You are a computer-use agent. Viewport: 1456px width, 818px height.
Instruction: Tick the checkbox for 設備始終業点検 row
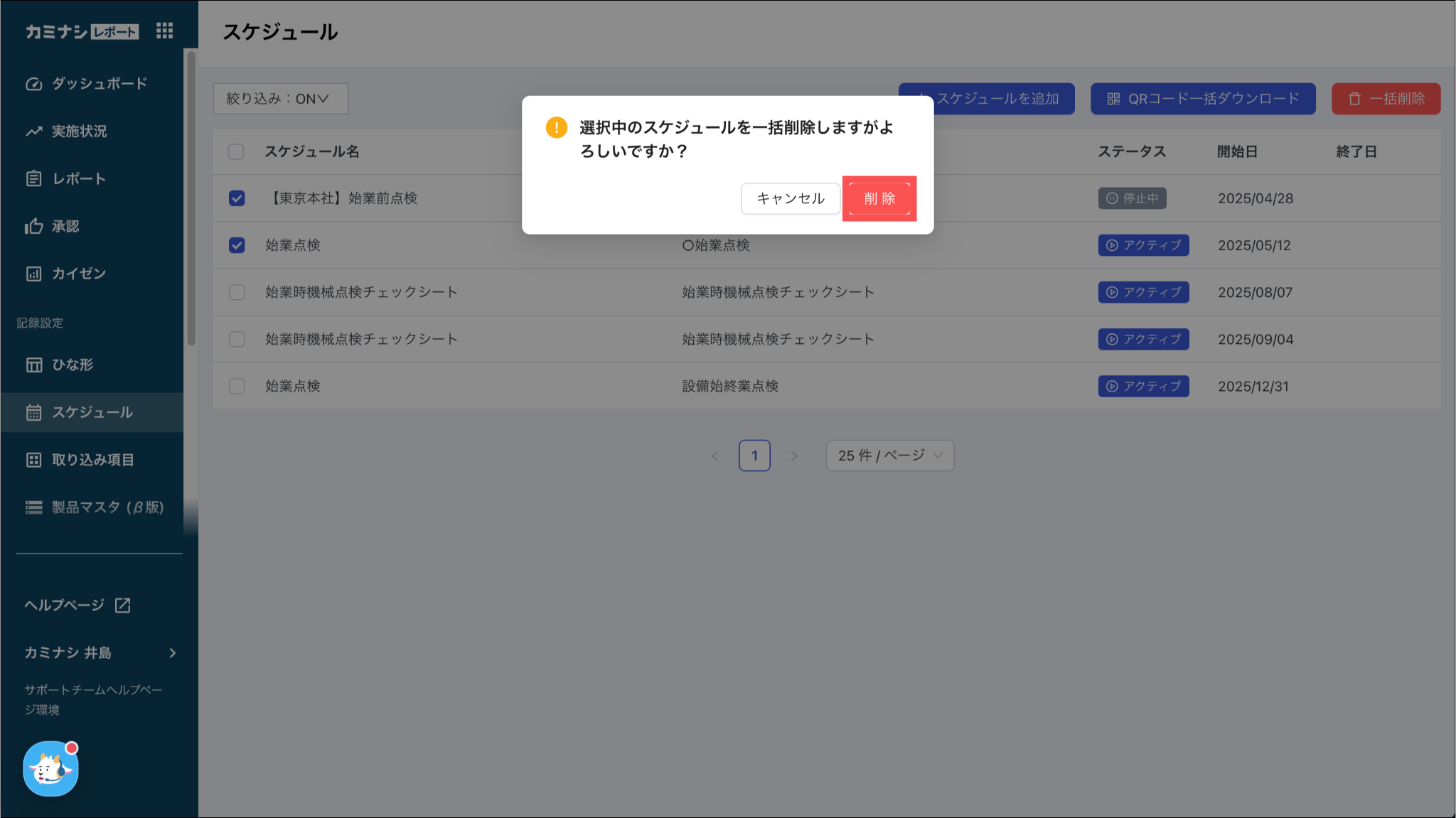pyautogui.click(x=237, y=386)
